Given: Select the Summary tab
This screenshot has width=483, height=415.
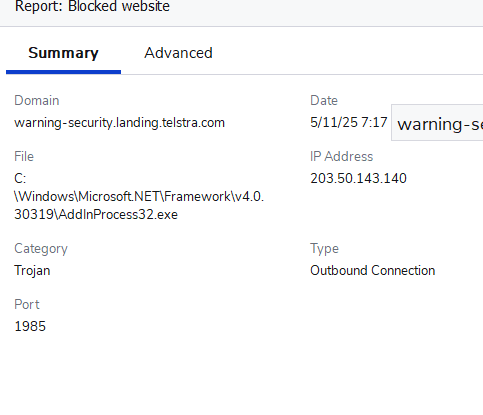Looking at the screenshot, I should 63,53.
